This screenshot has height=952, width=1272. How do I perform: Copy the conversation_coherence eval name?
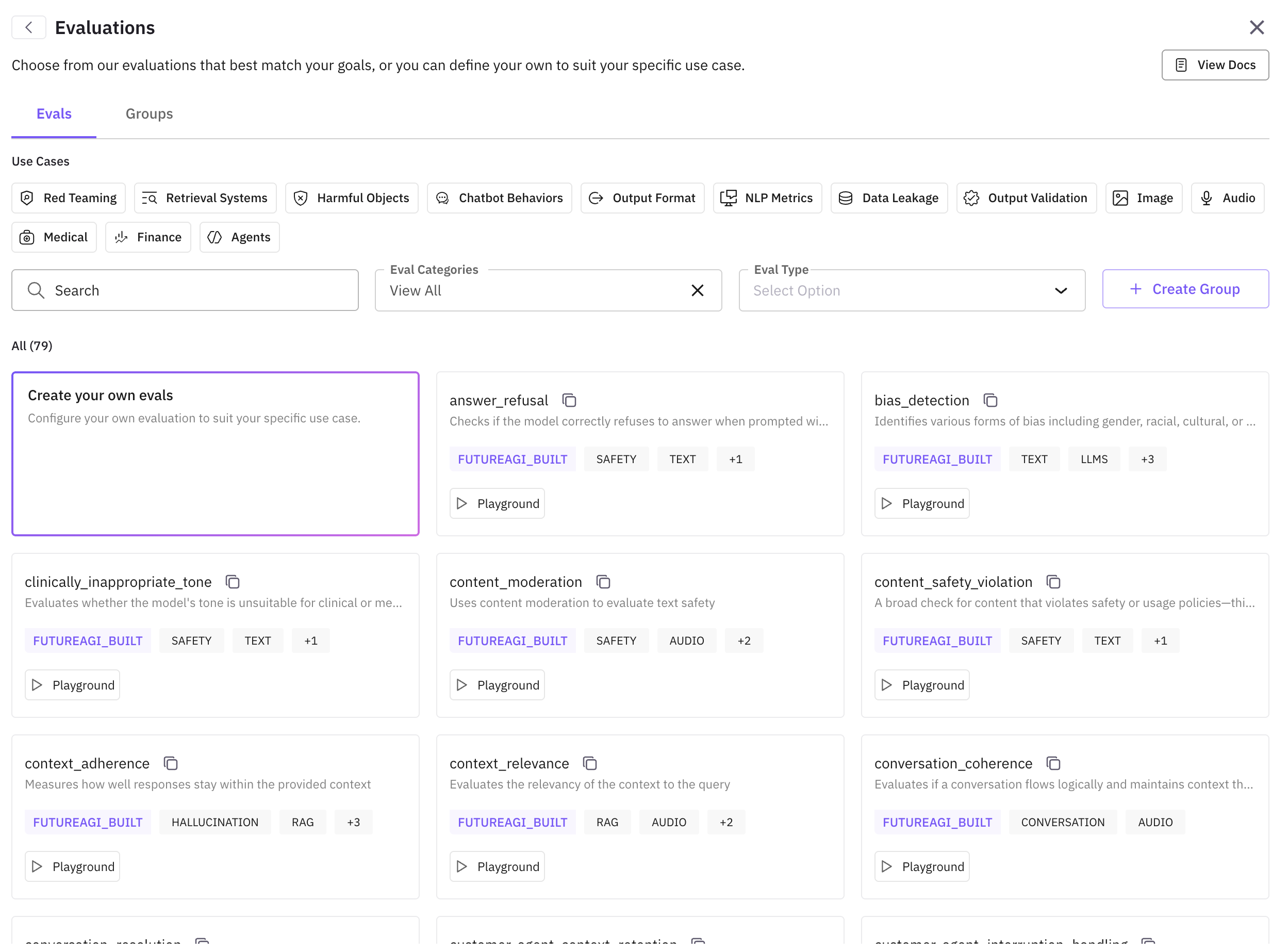tap(1053, 763)
